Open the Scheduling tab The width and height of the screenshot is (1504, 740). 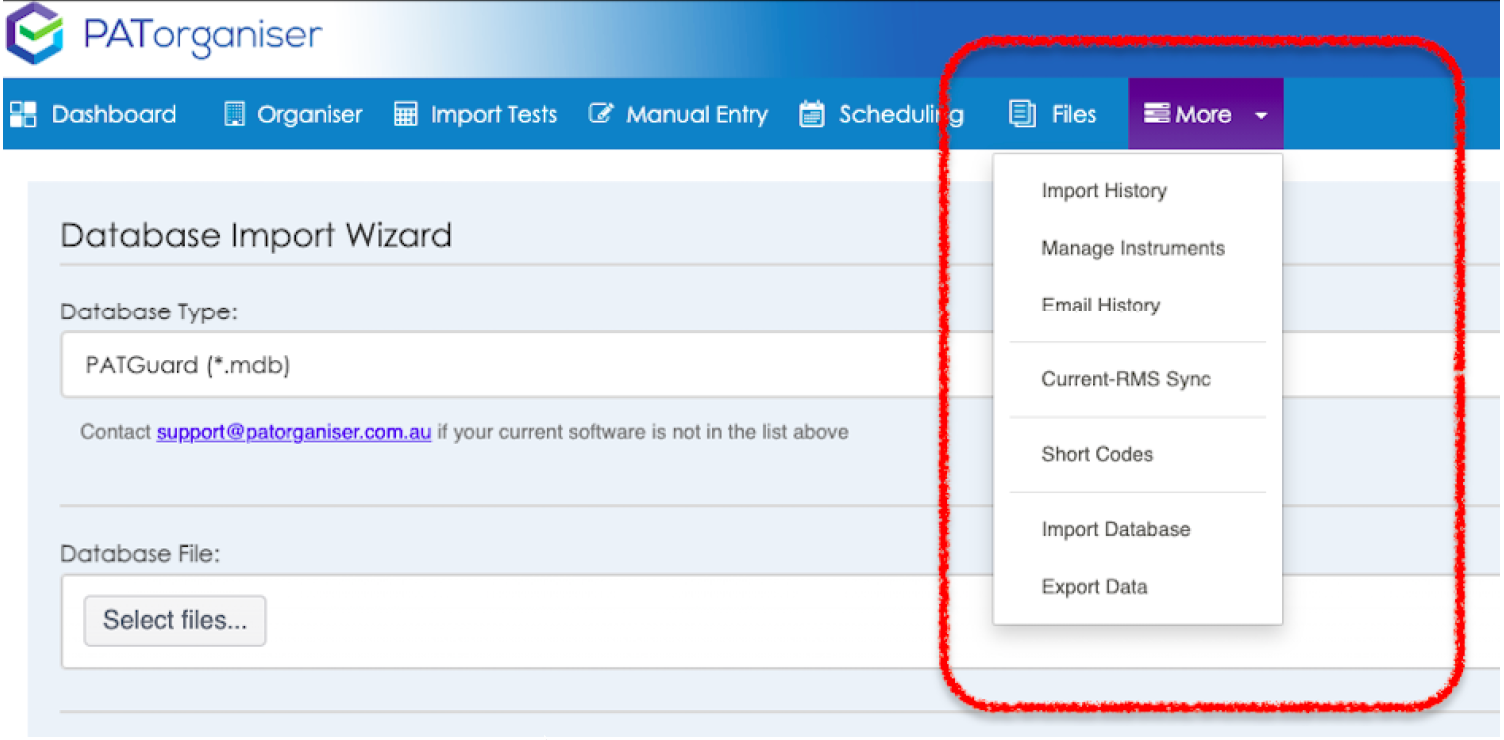[x=882, y=114]
